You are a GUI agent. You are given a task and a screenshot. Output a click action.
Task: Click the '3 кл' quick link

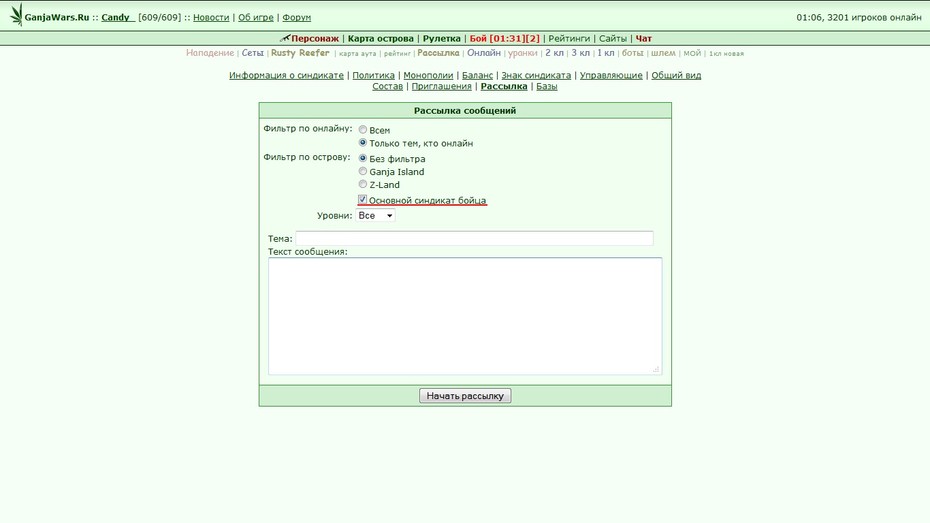581,53
